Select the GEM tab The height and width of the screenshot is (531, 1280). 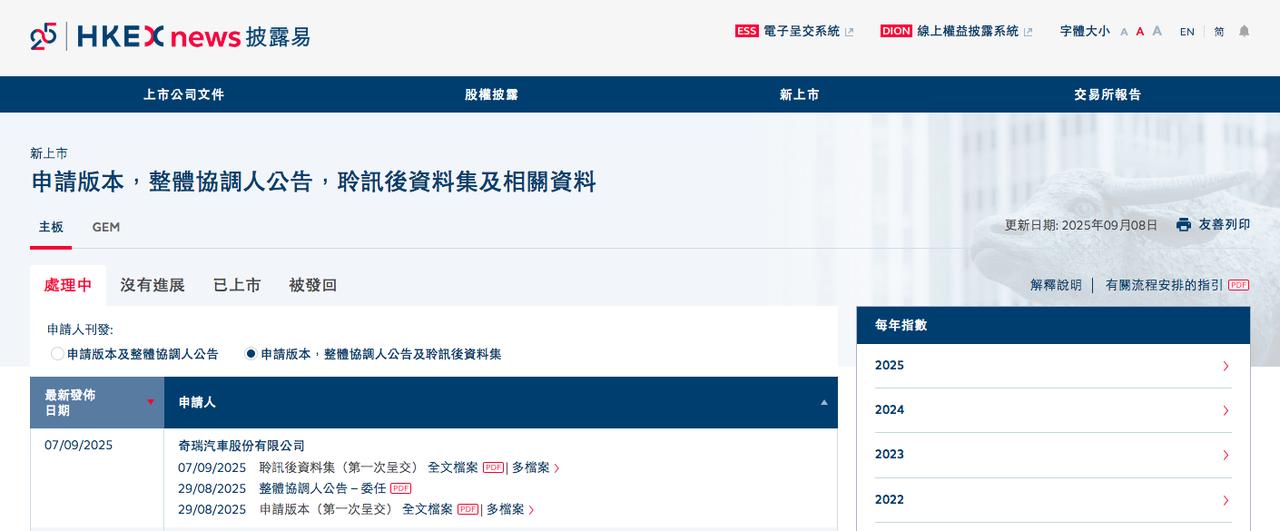106,227
